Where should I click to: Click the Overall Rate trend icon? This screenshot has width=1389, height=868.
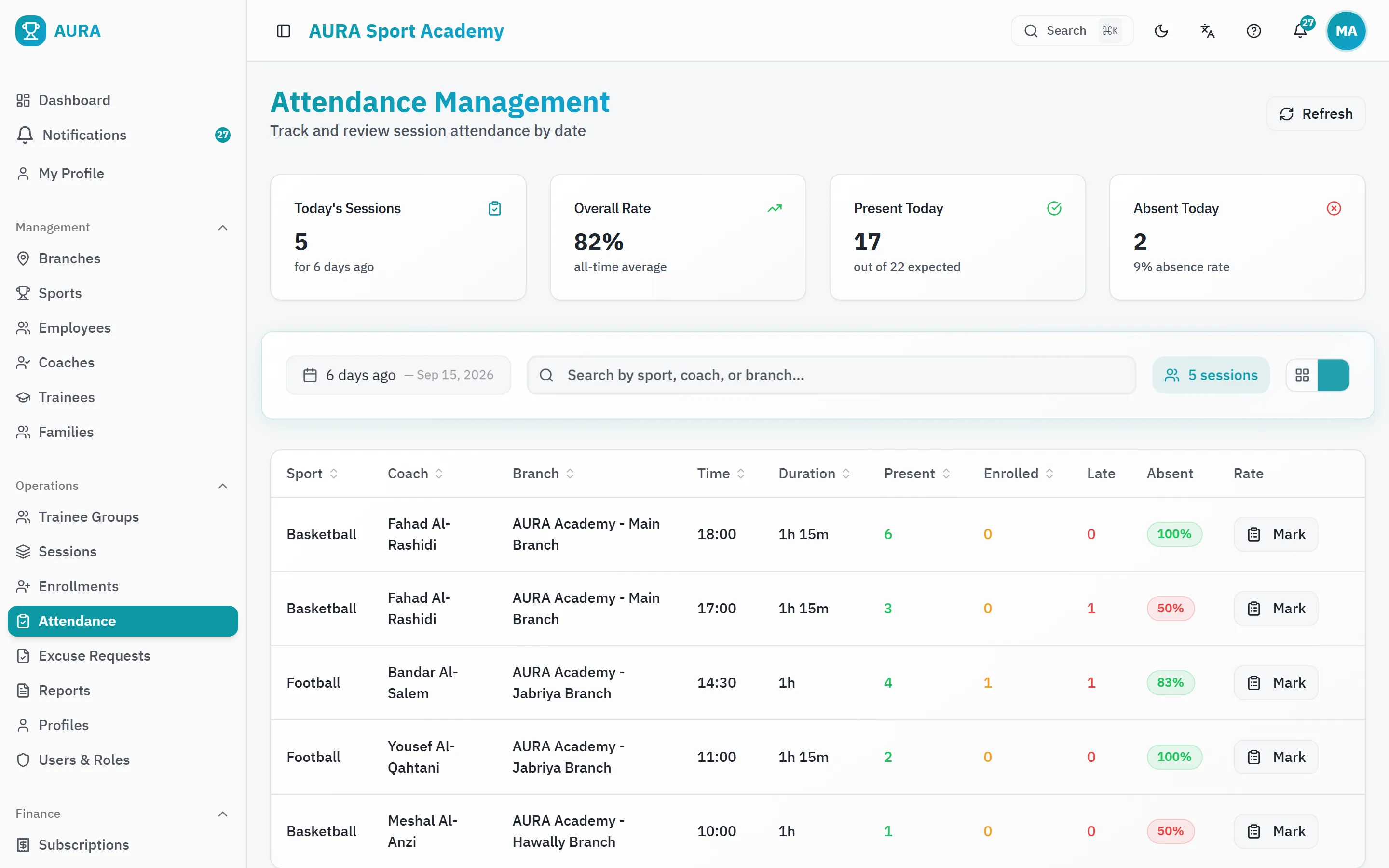774,208
